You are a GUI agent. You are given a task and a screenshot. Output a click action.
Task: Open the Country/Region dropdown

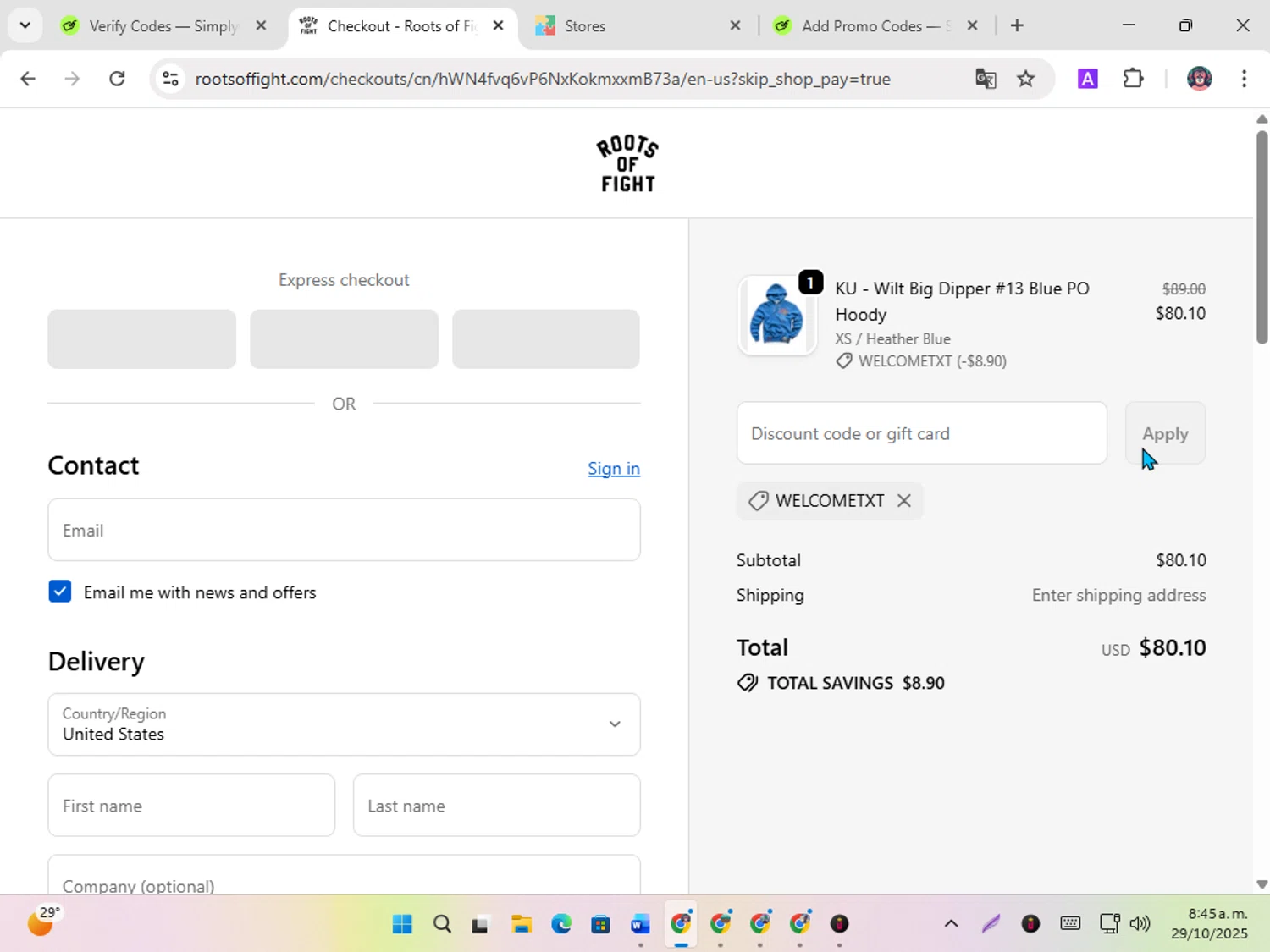(344, 724)
